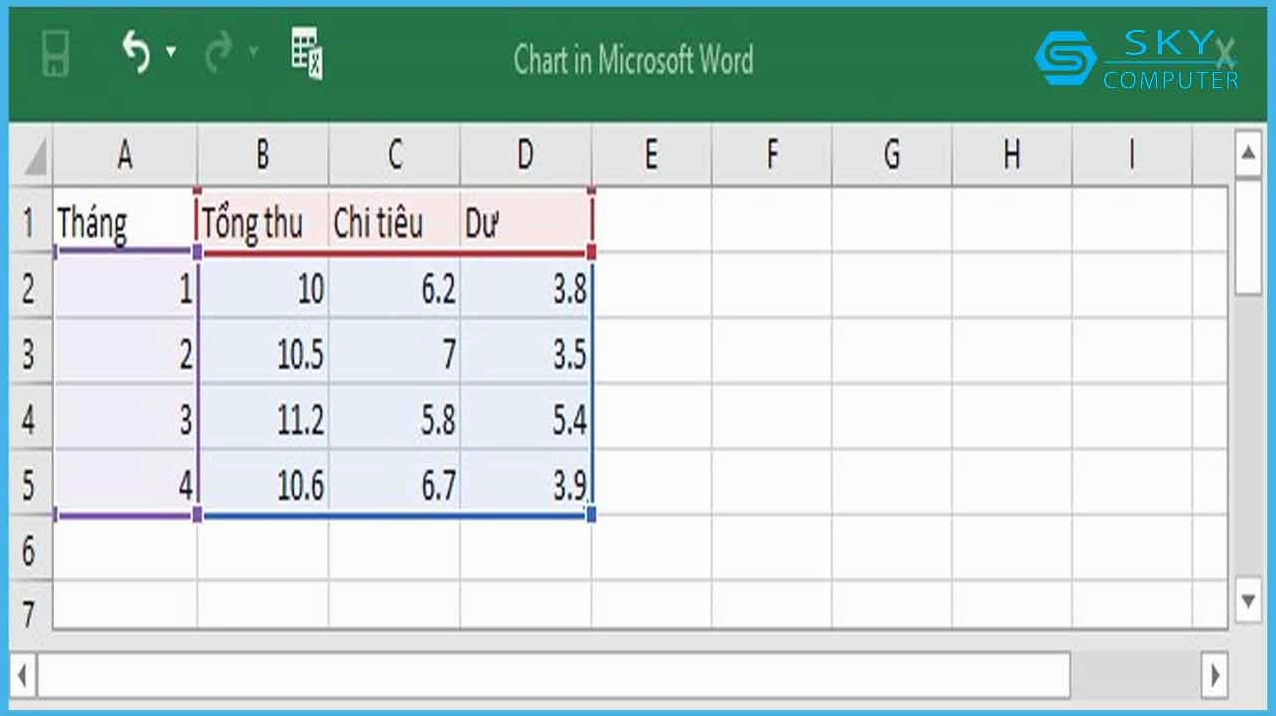Select the cell containing 11.2
The height and width of the screenshot is (716, 1276).
click(263, 420)
